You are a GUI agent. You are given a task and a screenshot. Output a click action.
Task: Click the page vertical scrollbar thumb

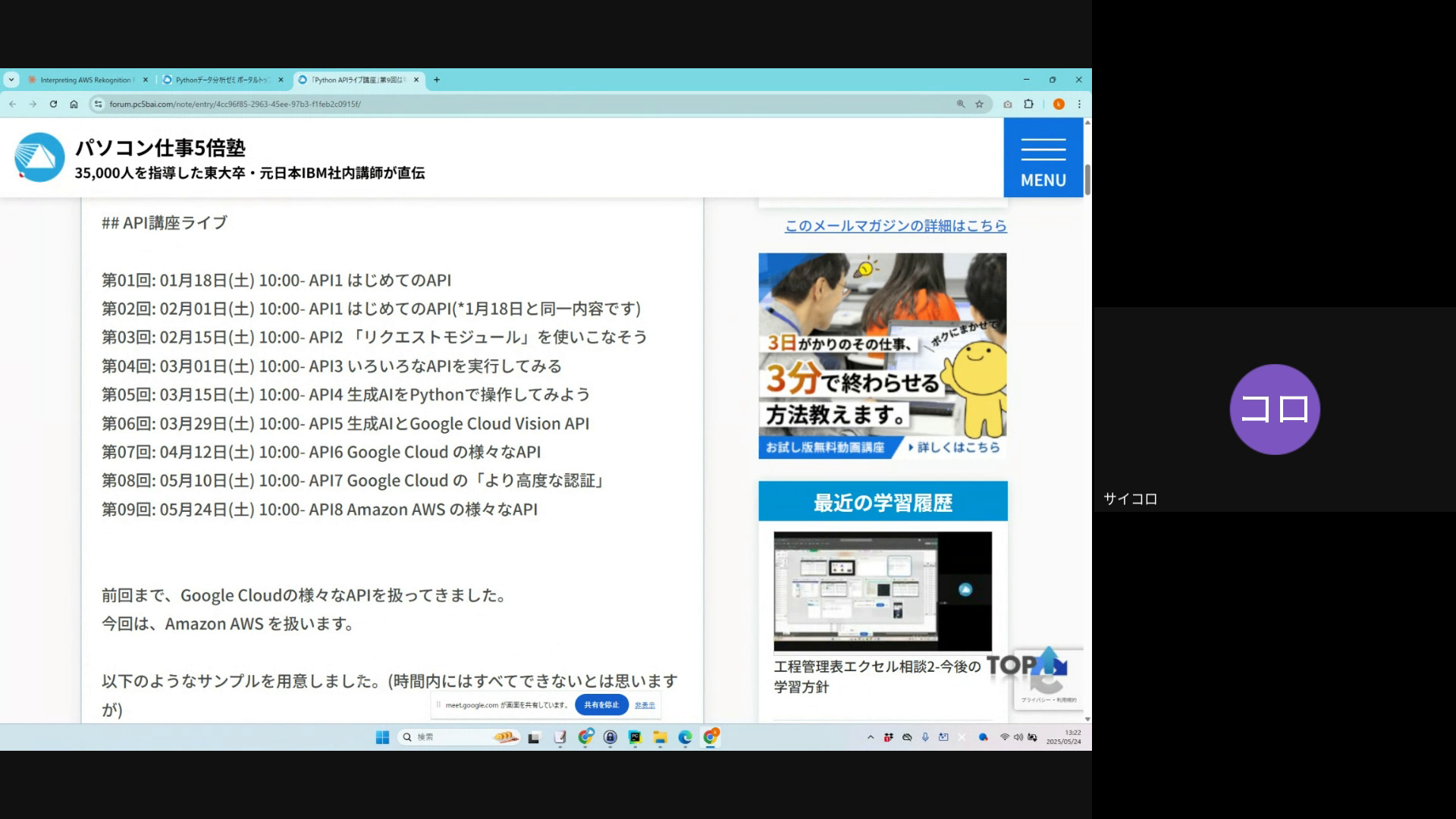pos(1087,179)
